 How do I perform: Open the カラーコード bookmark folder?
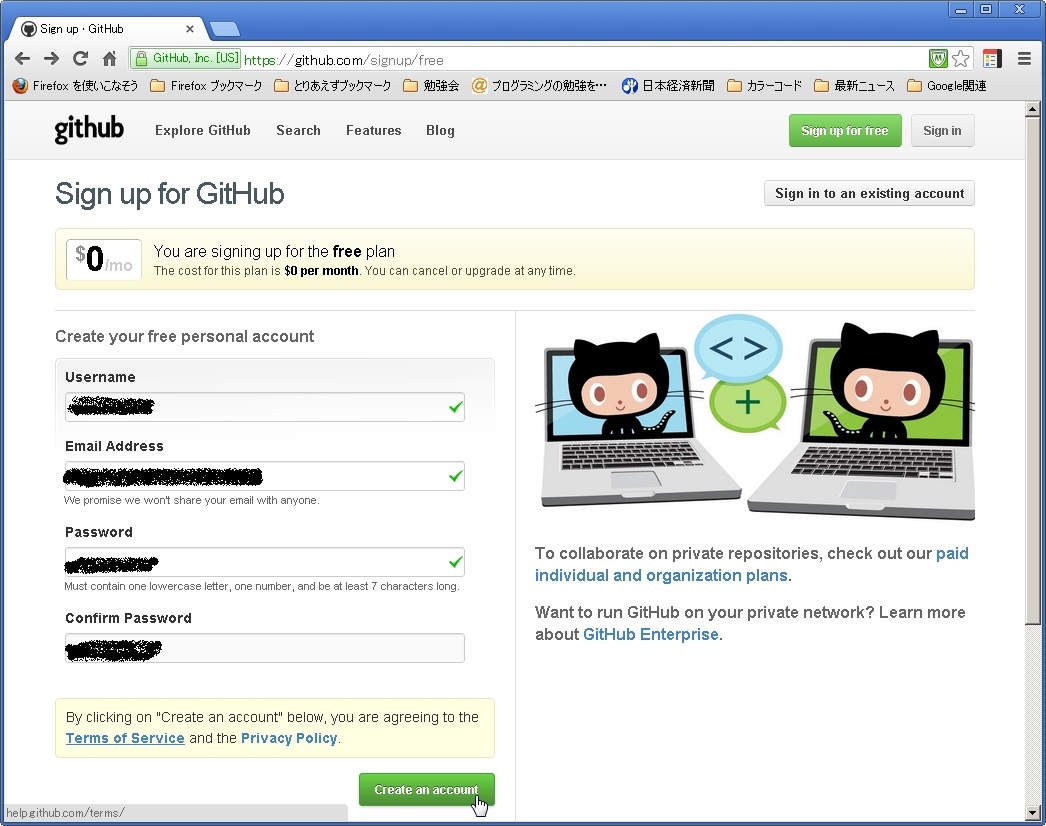(x=764, y=85)
